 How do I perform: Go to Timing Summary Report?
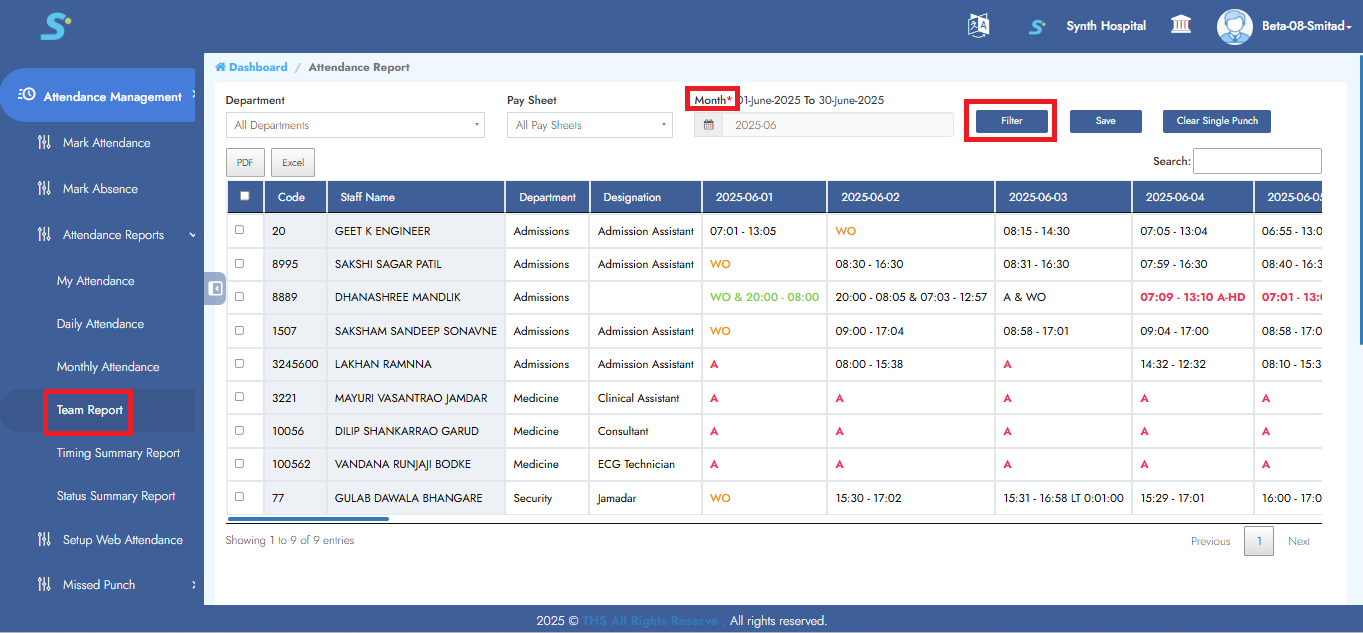118,453
